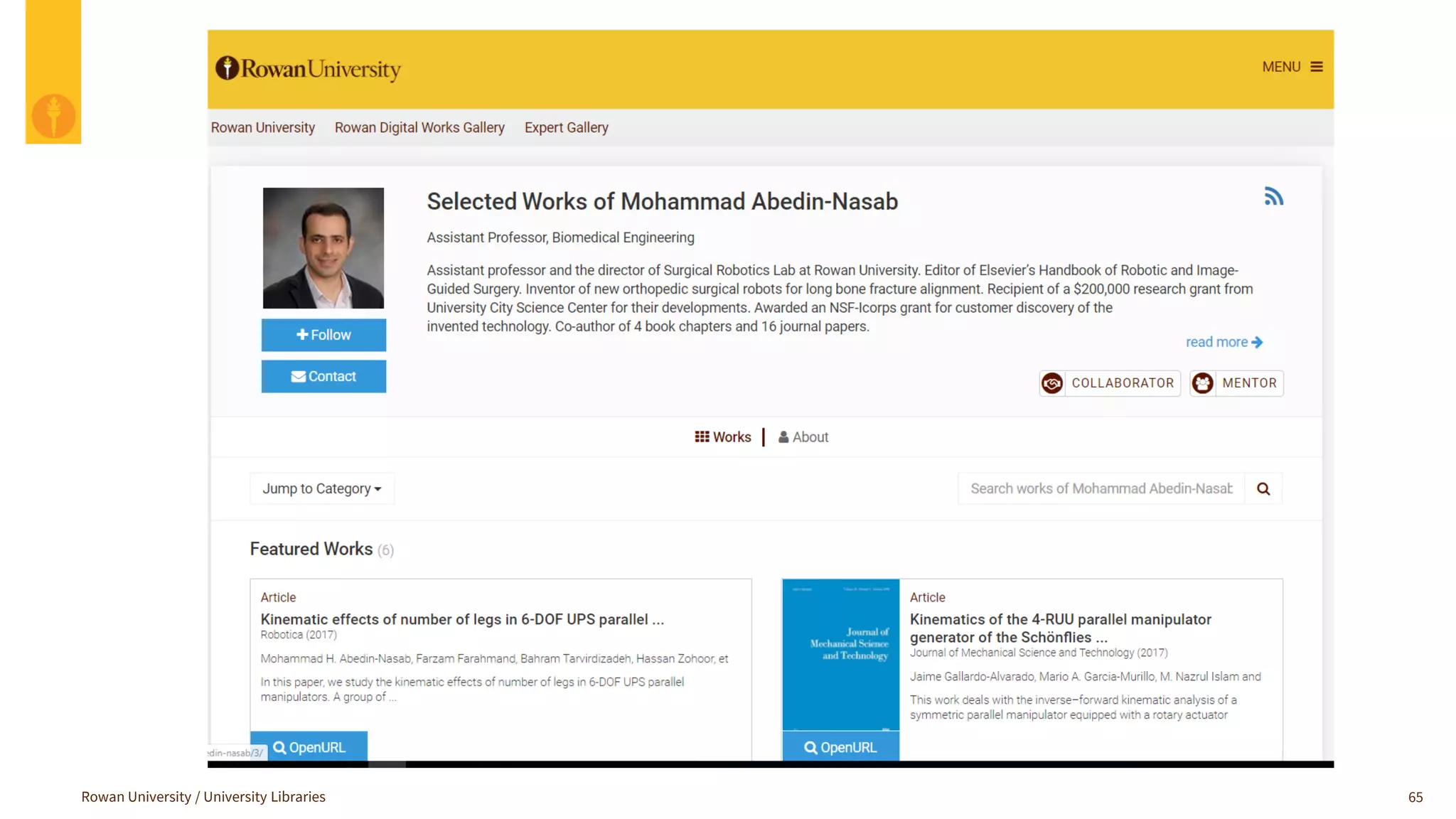Switch to the About tab
The width and height of the screenshot is (1456, 819).
803,437
